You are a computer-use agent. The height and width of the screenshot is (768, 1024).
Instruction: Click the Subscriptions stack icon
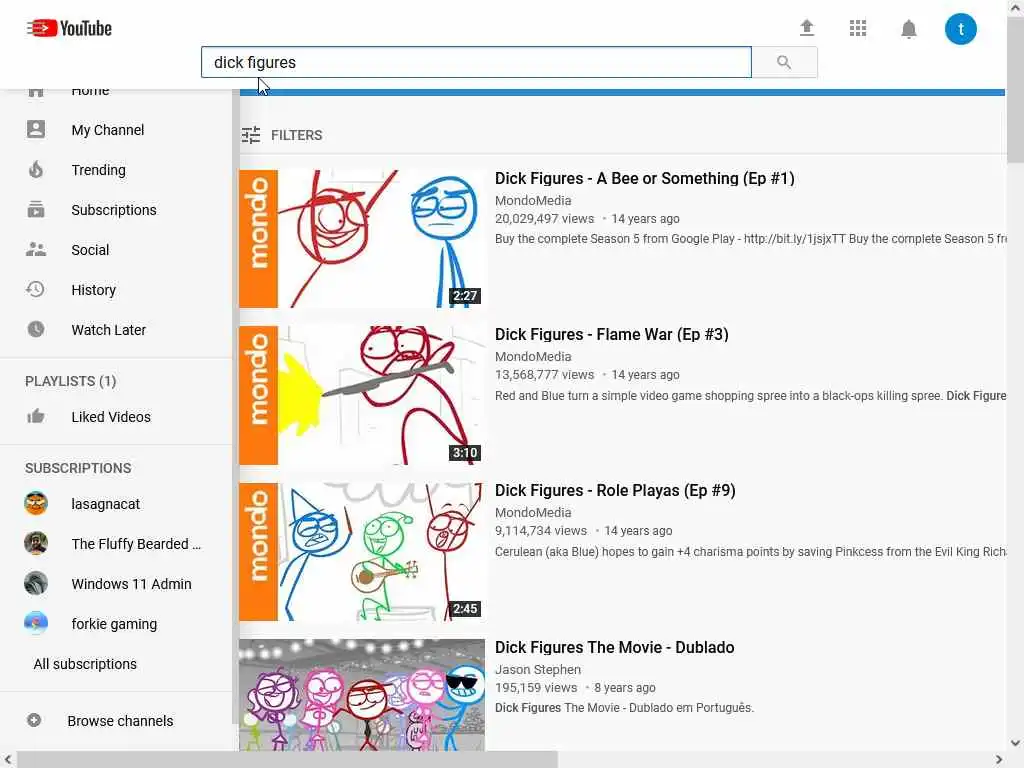click(x=36, y=210)
